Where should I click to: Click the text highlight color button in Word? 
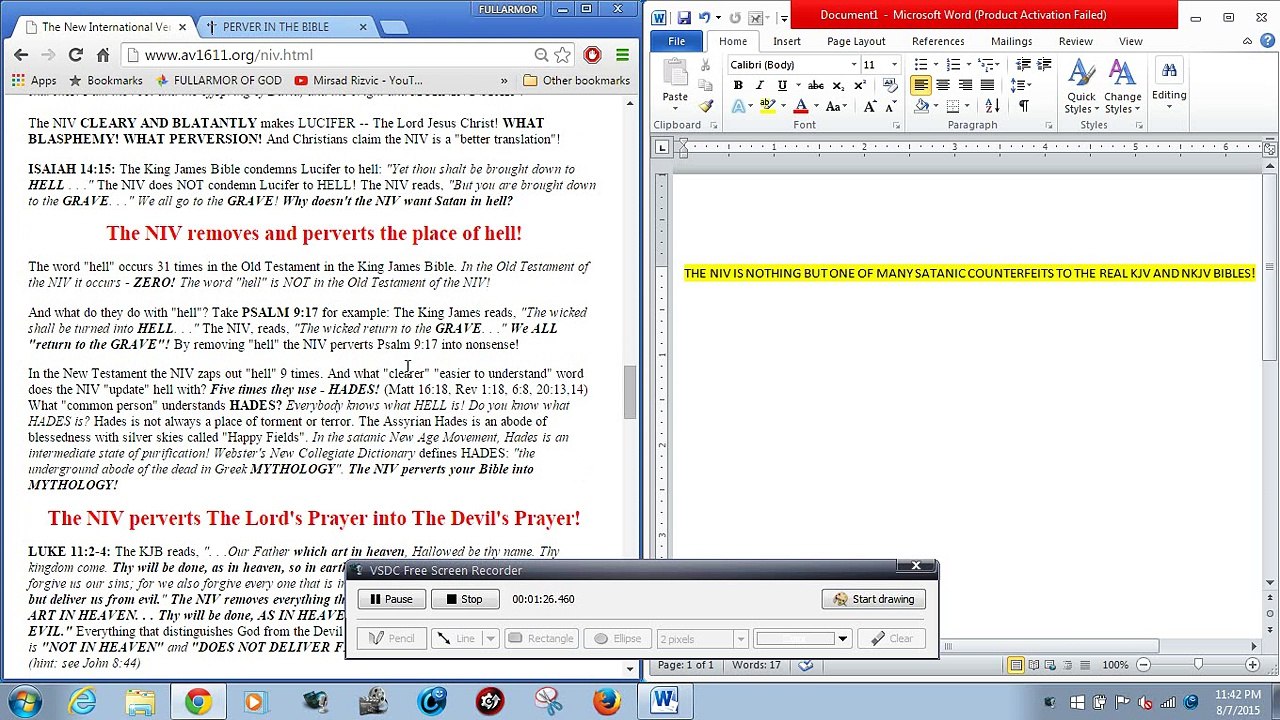point(767,106)
